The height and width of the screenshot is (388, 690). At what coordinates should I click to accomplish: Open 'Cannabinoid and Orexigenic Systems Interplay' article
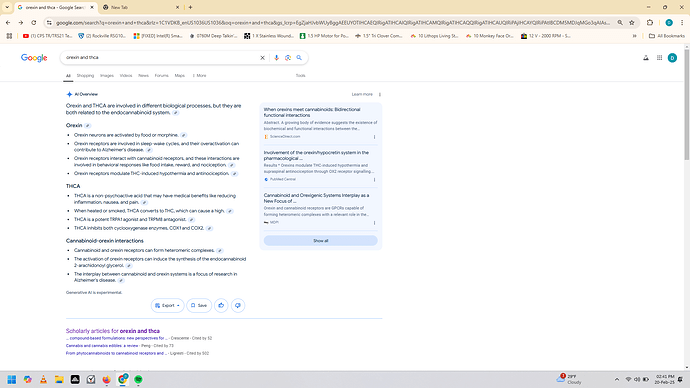click(316, 198)
